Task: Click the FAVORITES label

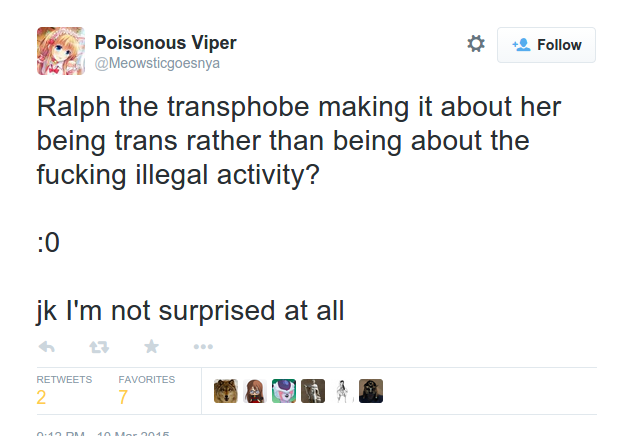Action: point(147,380)
